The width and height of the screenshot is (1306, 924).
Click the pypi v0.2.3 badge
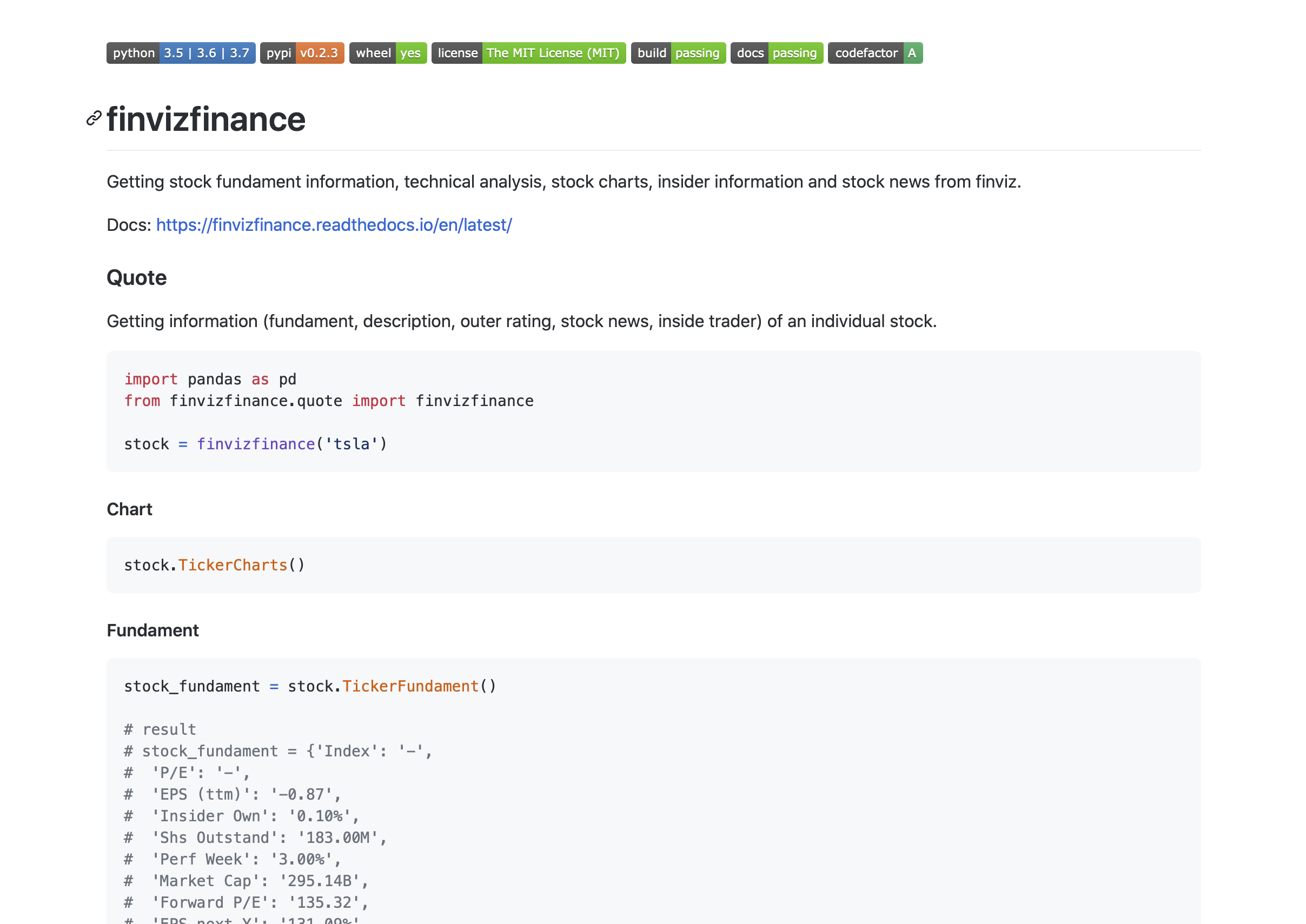[x=302, y=53]
